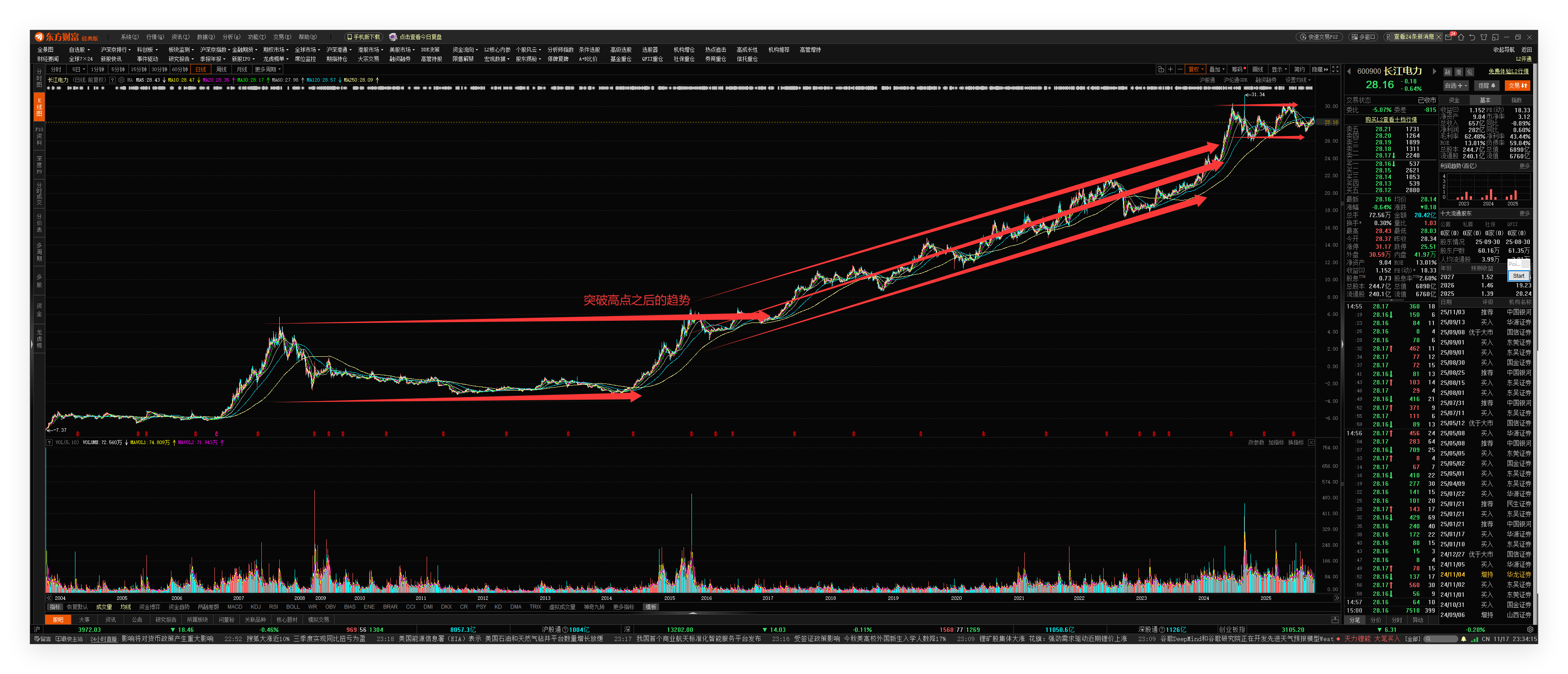
Task: Open the 行情 menu
Action: click(155, 37)
